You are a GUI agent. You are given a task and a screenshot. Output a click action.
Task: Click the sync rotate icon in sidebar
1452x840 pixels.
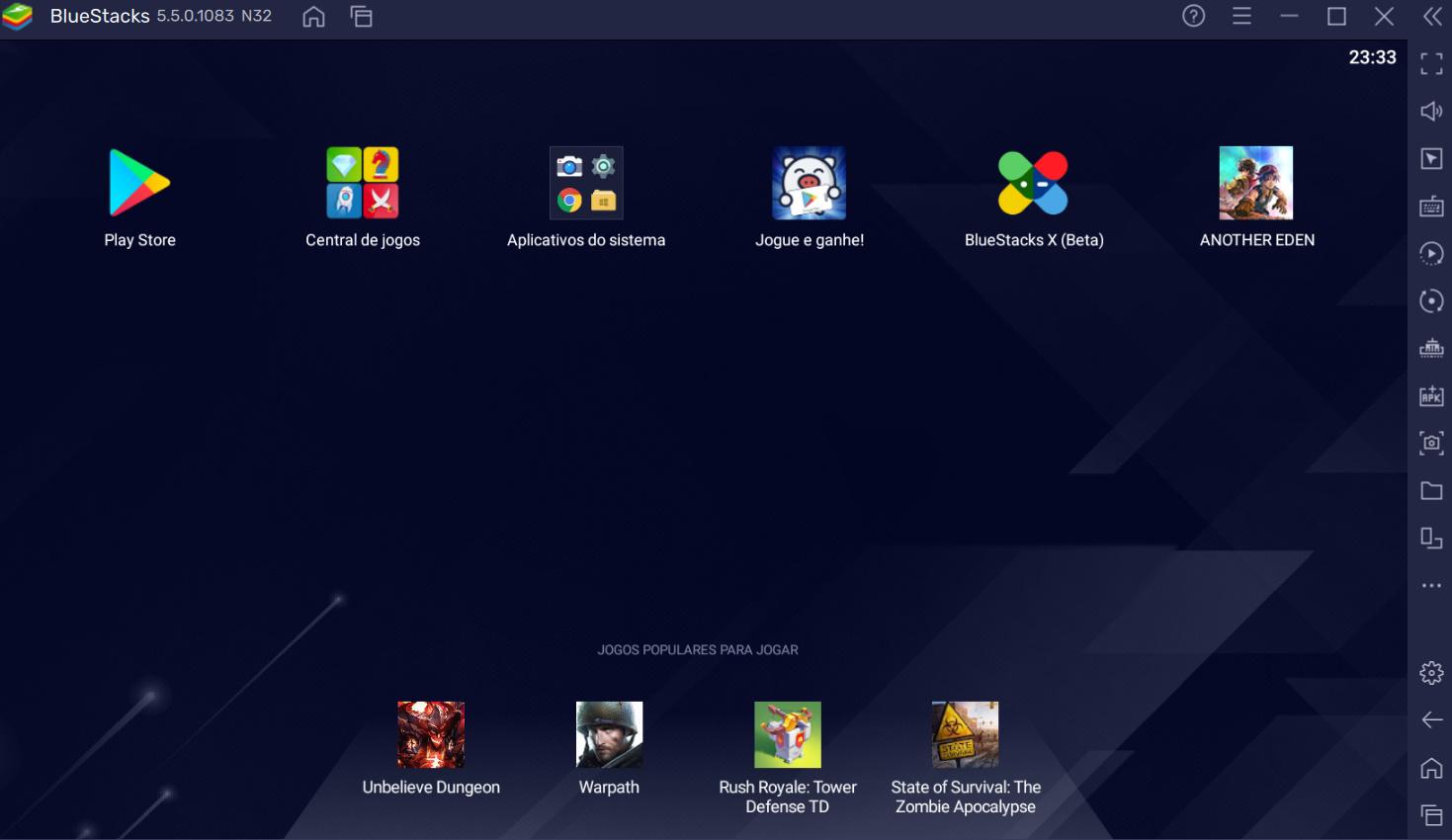pyautogui.click(x=1431, y=301)
